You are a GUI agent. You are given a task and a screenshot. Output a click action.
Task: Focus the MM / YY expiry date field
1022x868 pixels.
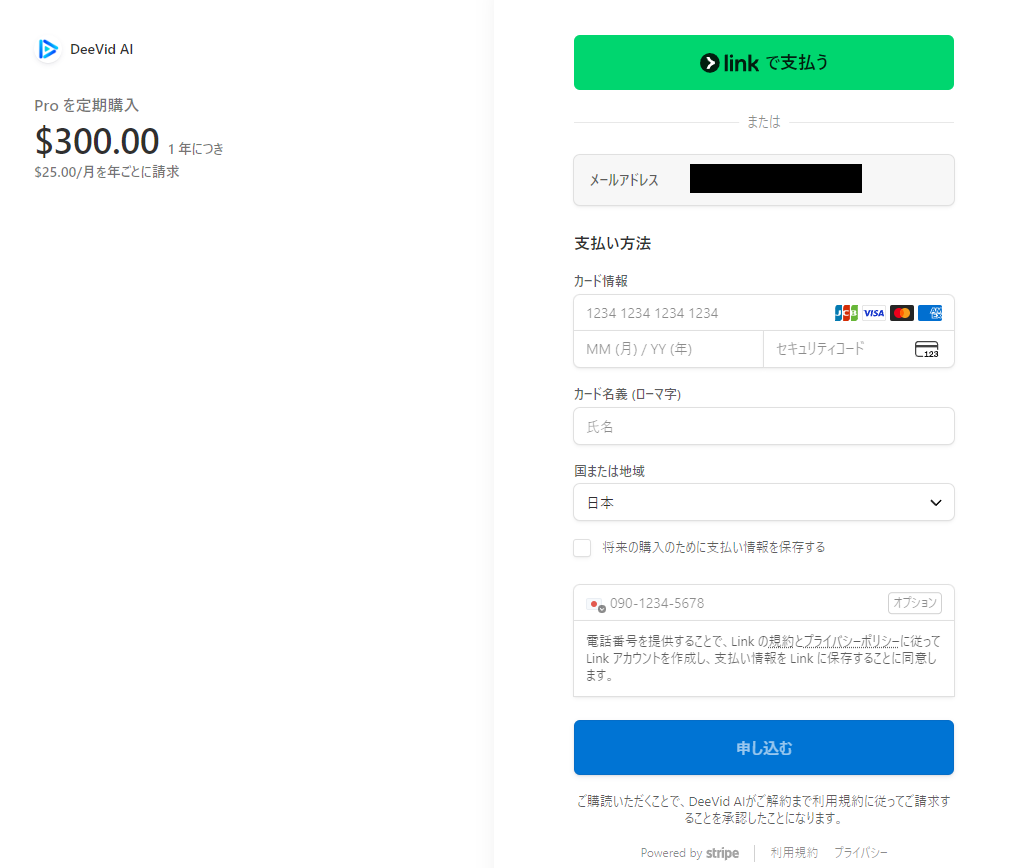coord(668,349)
